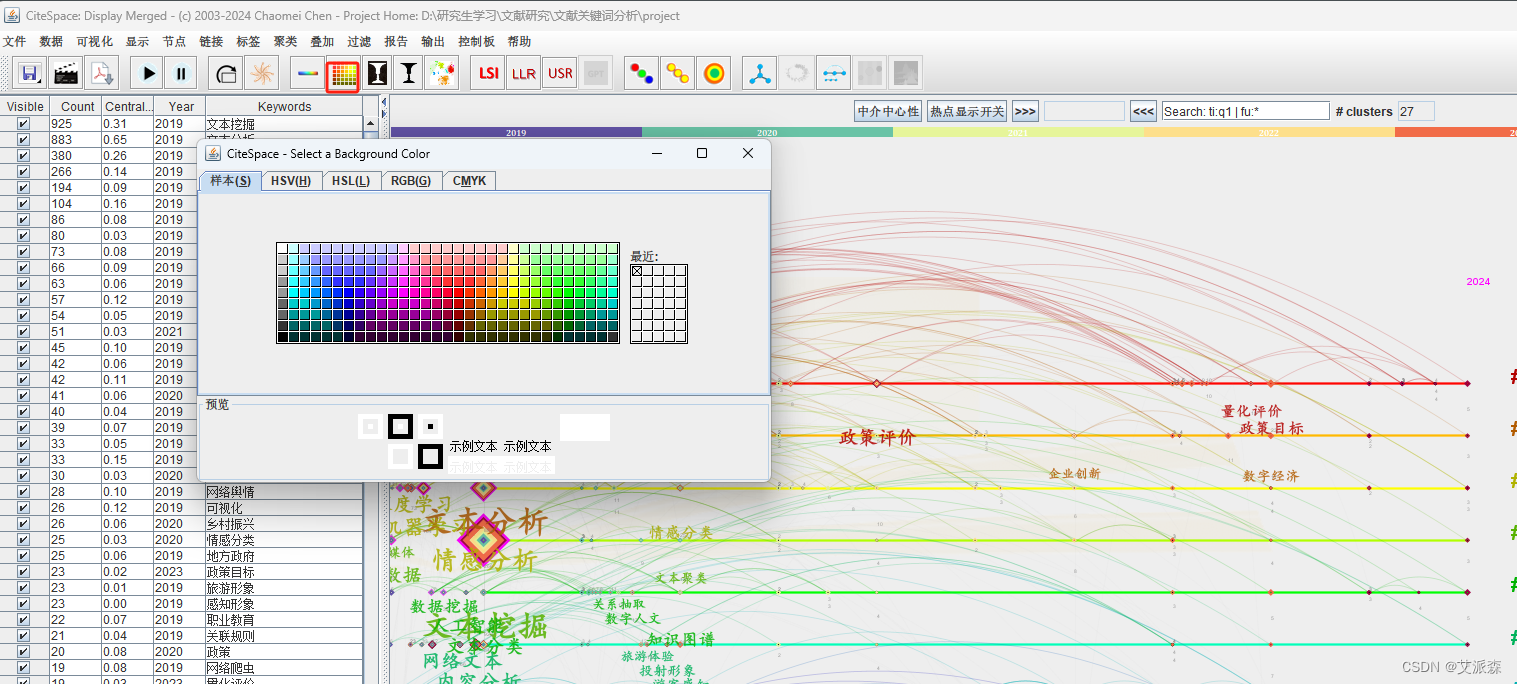1517x684 pixels.
Task: Label clusters using the LSI icon
Action: [488, 73]
